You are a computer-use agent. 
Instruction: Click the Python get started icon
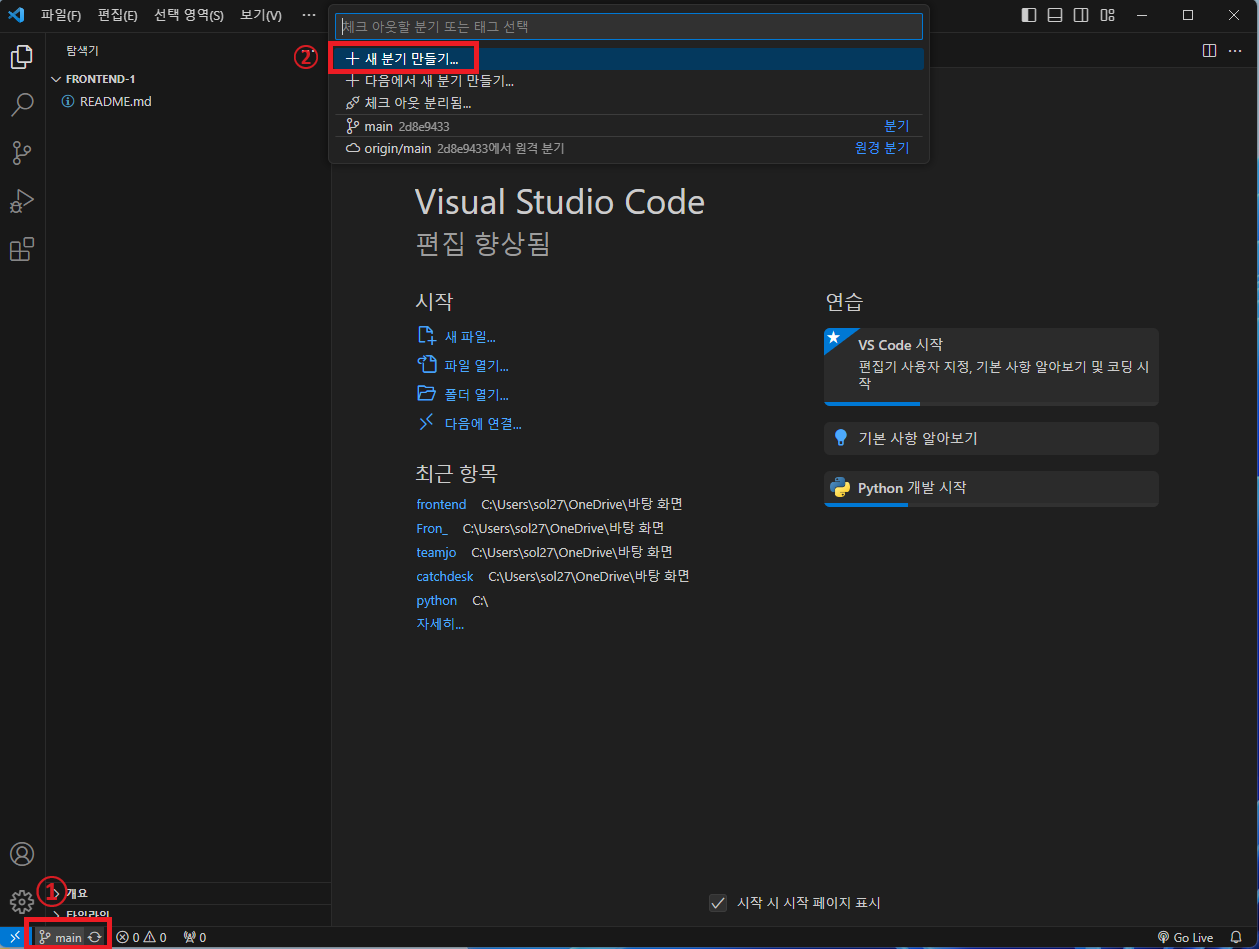tap(841, 488)
